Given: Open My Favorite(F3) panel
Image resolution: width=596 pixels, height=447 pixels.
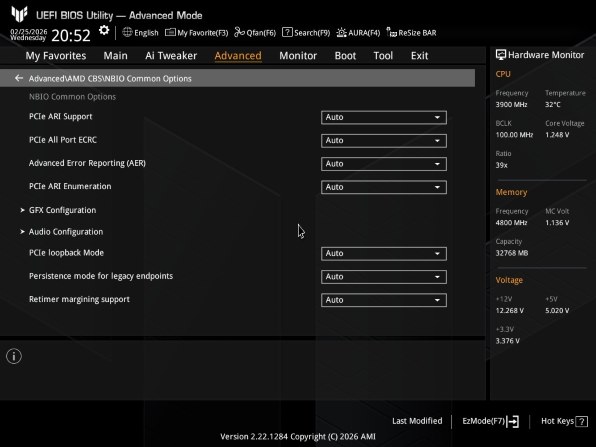Looking at the screenshot, I should point(197,33).
